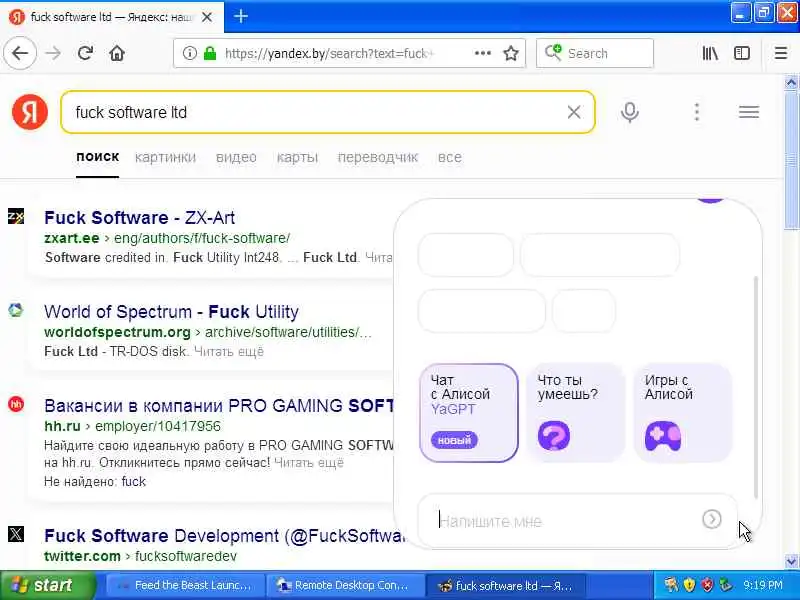Screen dimensions: 800x600
Task: Open Вакансии в компании PRO GAMING result
Action: (219, 406)
